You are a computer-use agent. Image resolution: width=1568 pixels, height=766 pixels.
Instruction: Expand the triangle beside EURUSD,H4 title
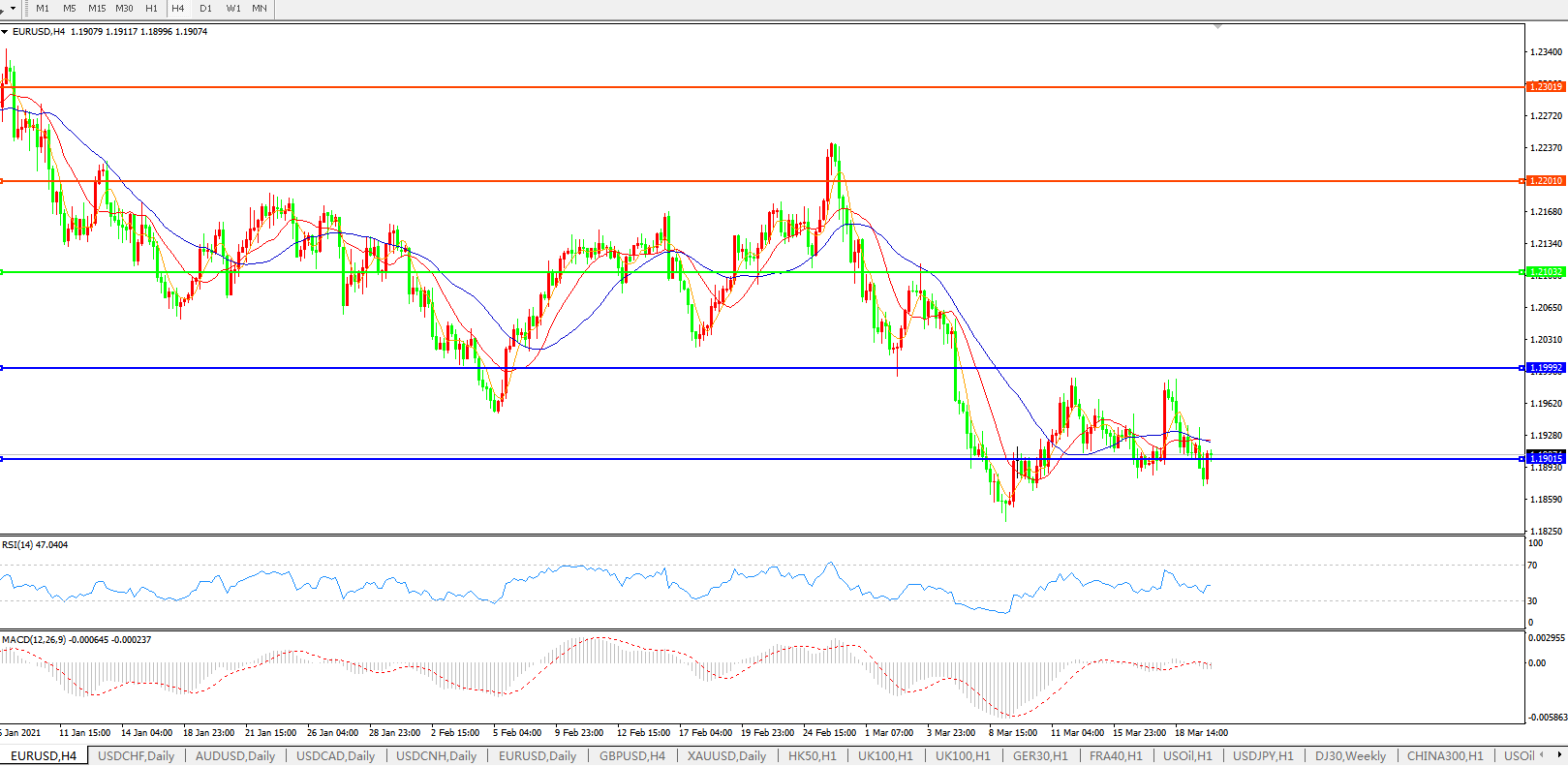click(5, 32)
